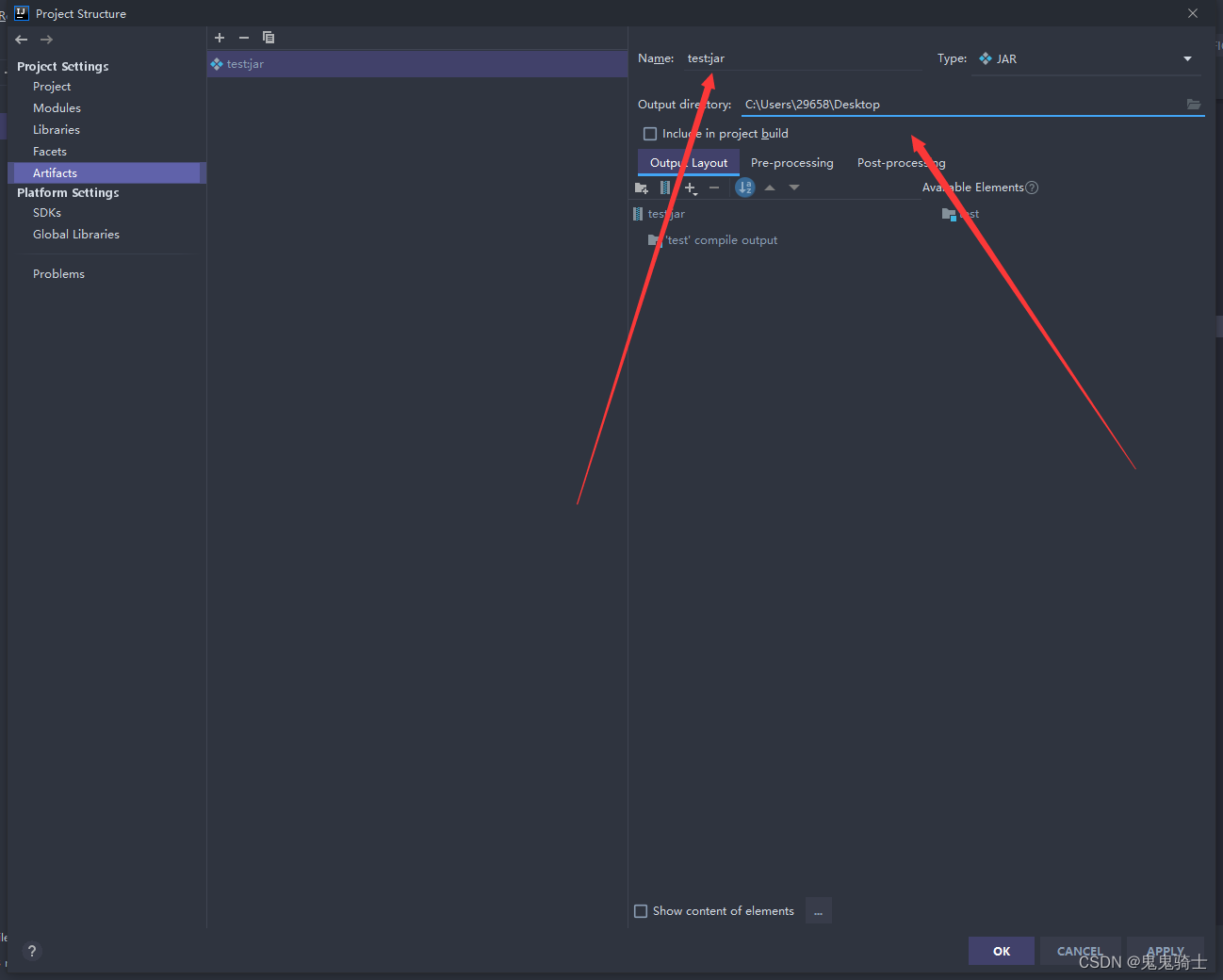
Task: Click the Apply button
Action: pos(1166,951)
